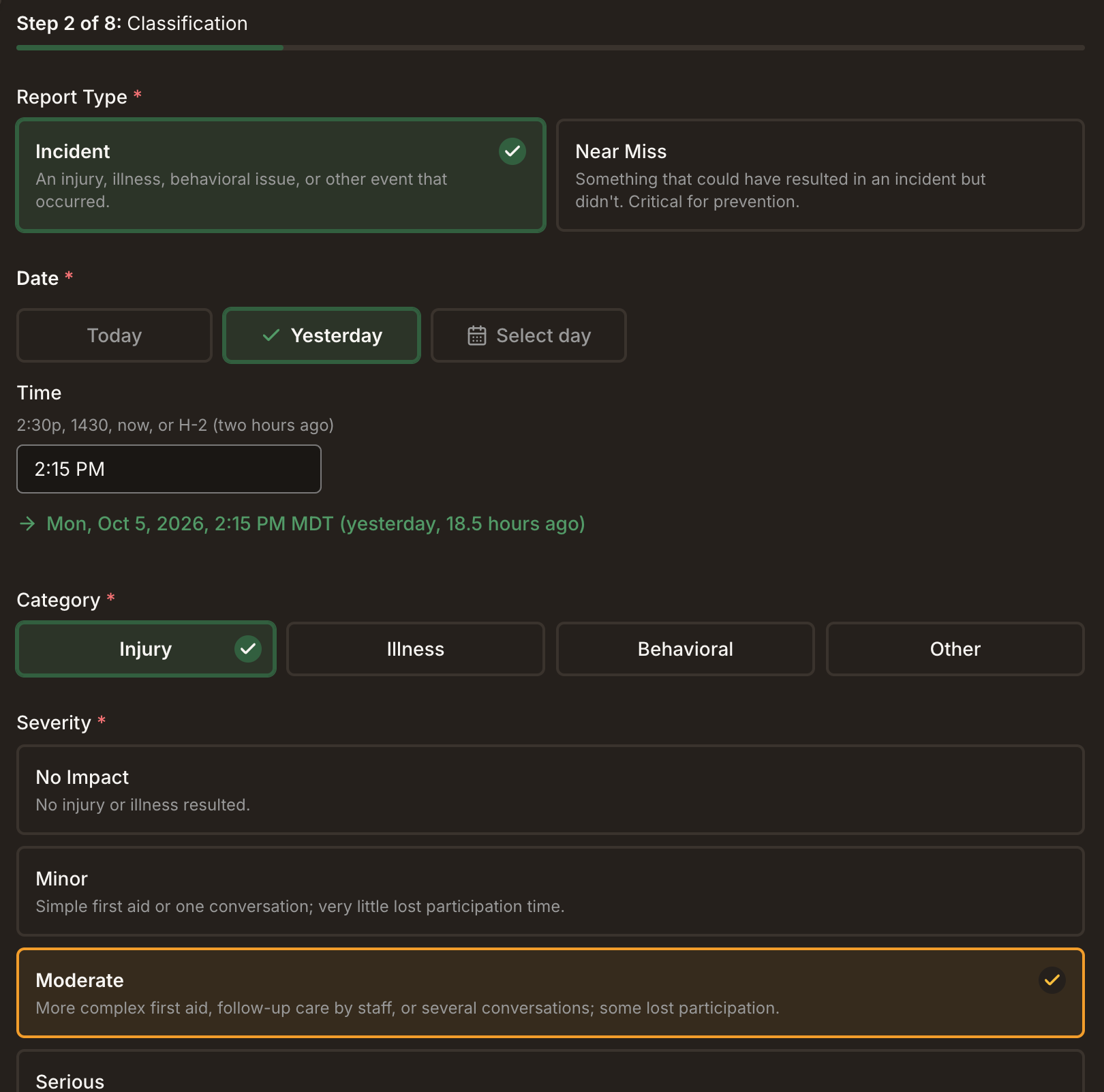Choose the Behavioral category
1104x1092 pixels.
coord(686,649)
